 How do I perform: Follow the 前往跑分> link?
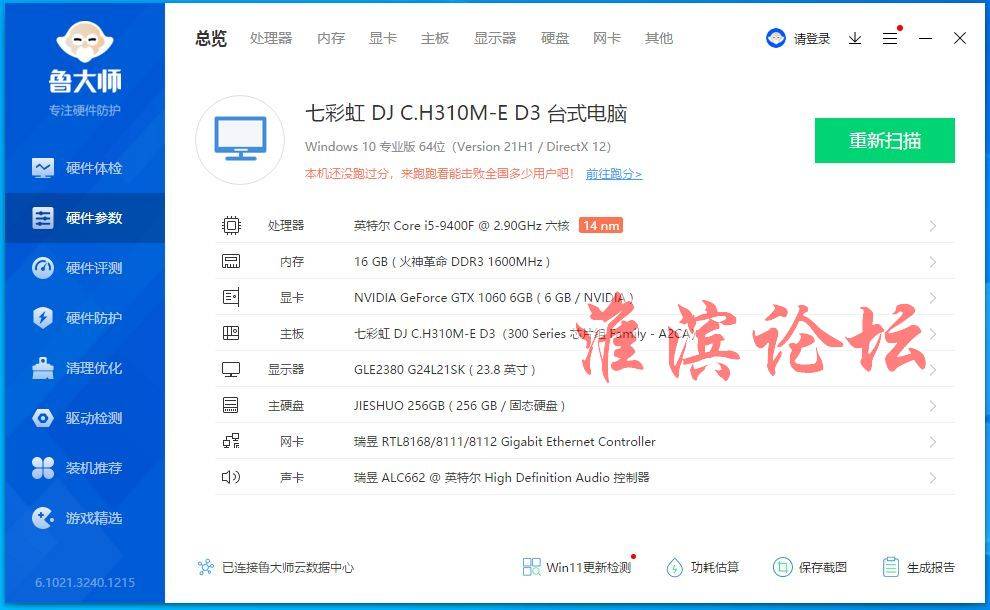(614, 174)
